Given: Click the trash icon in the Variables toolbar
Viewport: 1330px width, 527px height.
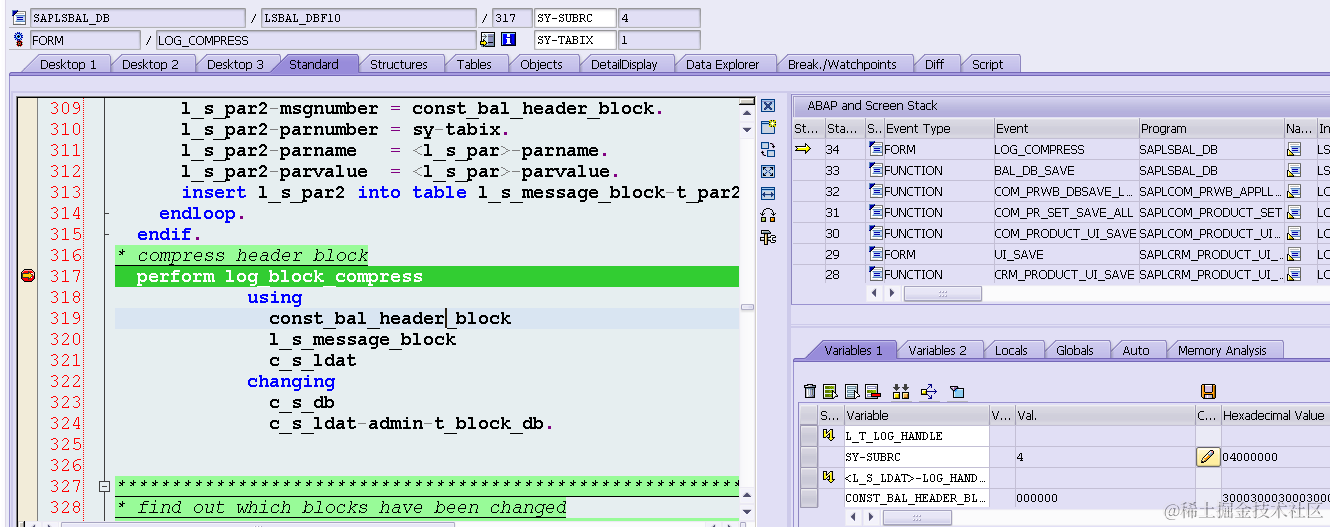Looking at the screenshot, I should pyautogui.click(x=810, y=391).
